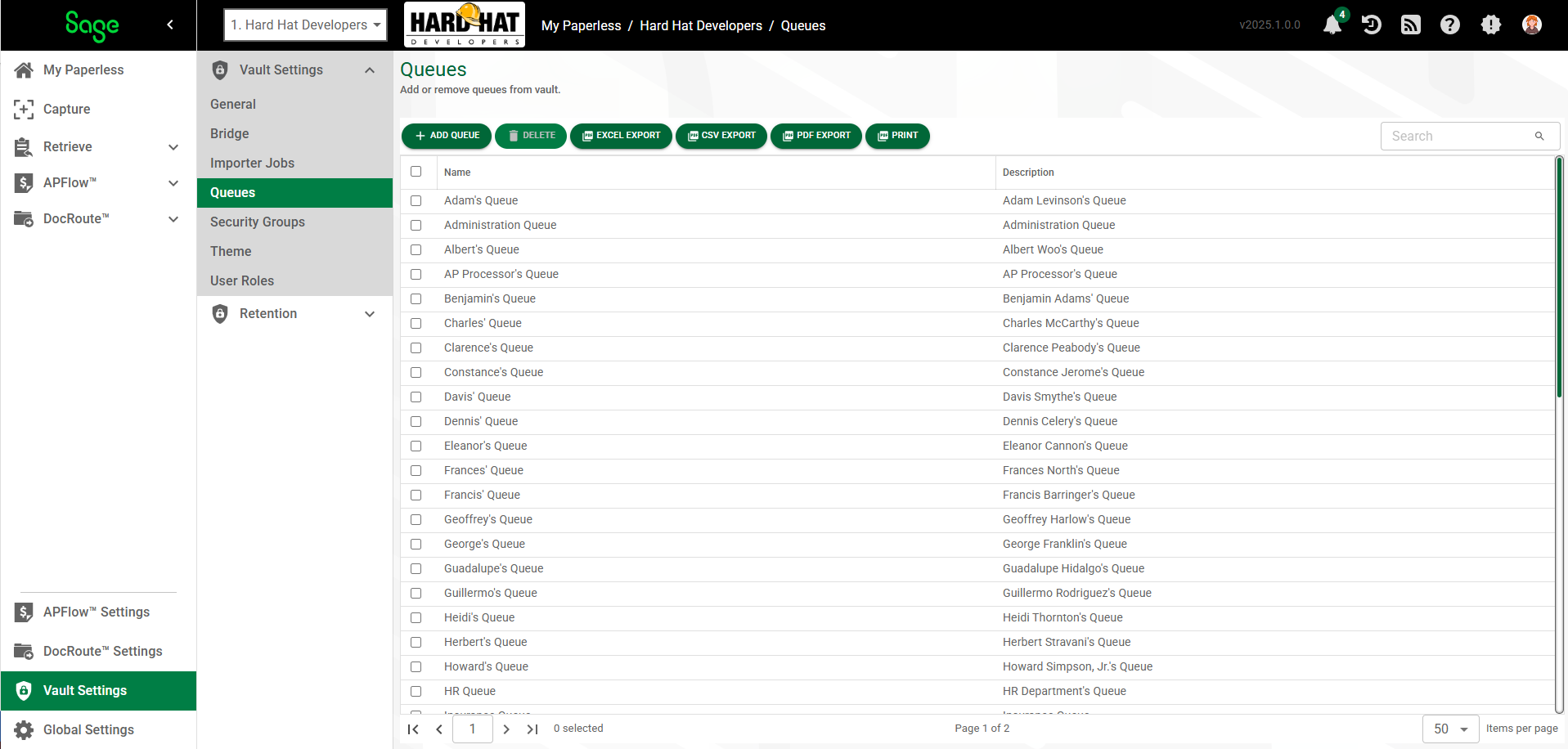The height and width of the screenshot is (749, 1568).
Task: Select Security Groups in Vault Settings
Action: click(258, 222)
